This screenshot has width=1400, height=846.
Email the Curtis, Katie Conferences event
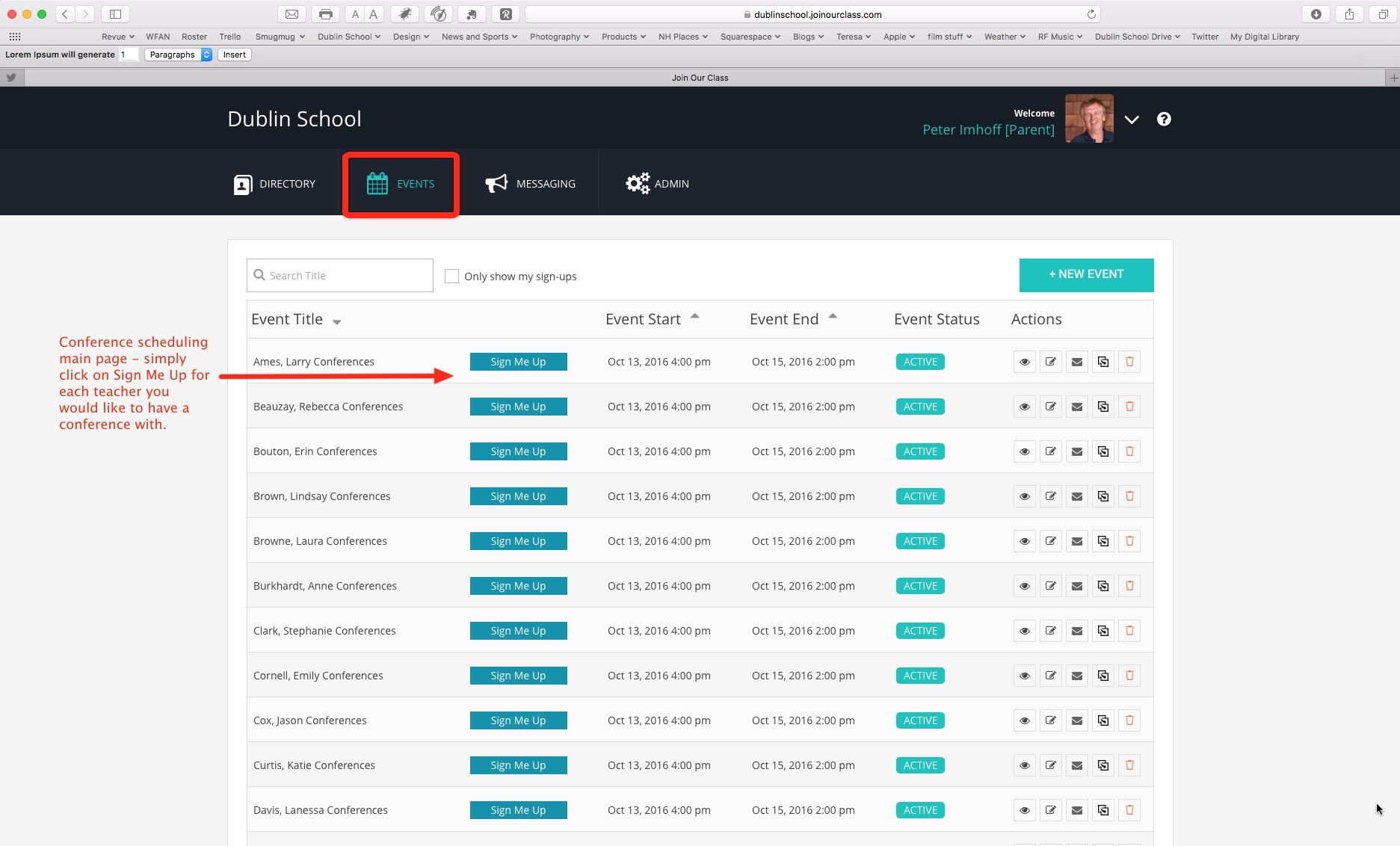point(1077,765)
